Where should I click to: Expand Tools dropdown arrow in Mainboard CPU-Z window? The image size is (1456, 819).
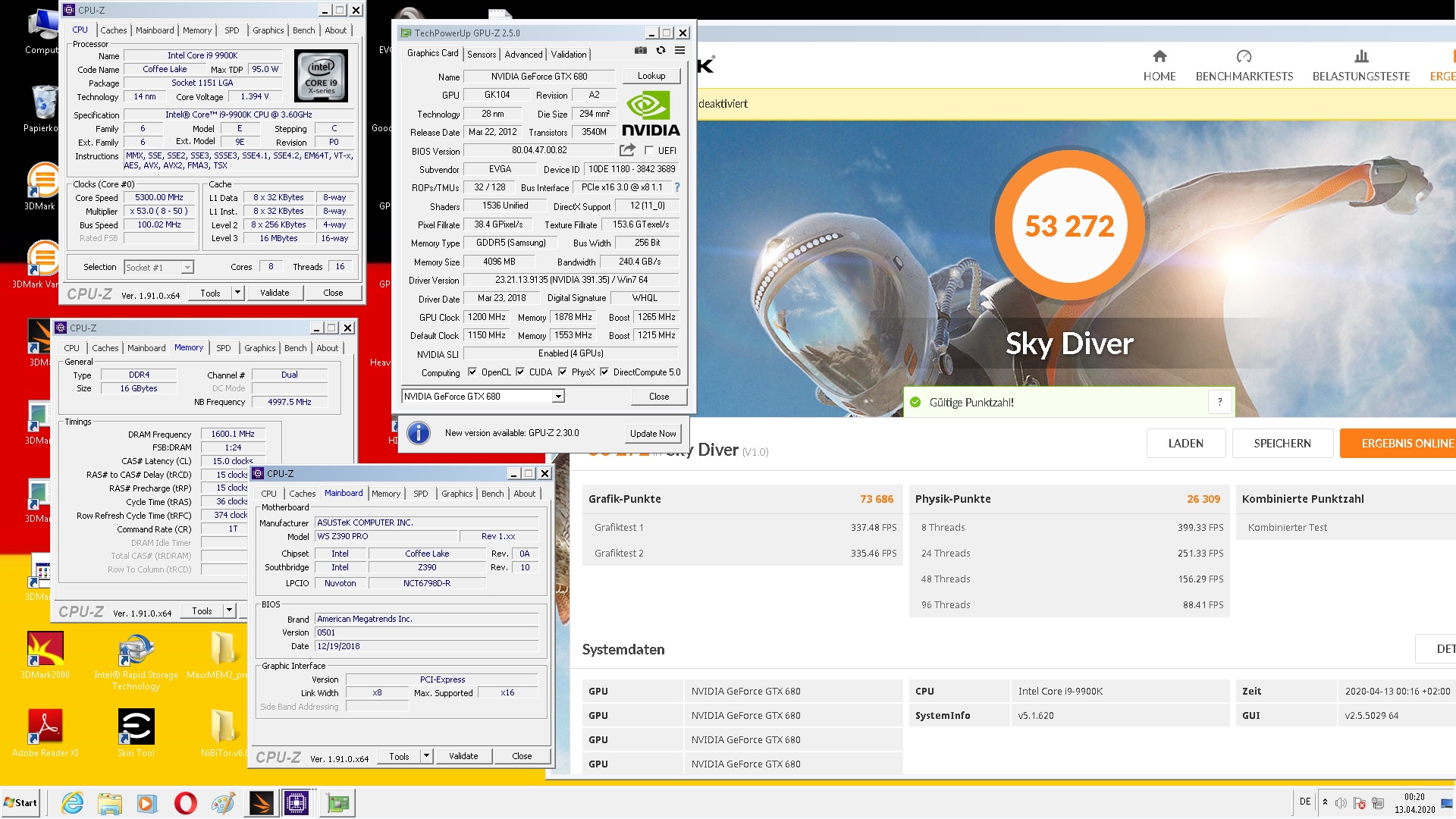pyautogui.click(x=426, y=756)
